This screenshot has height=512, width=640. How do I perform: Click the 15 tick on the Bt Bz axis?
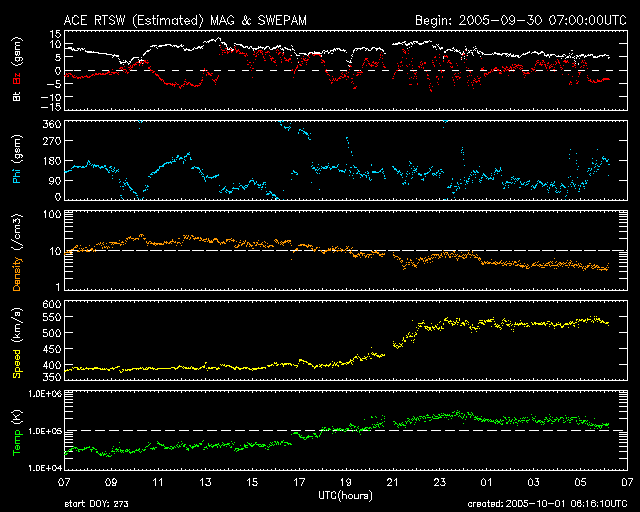pyautogui.click(x=56, y=34)
